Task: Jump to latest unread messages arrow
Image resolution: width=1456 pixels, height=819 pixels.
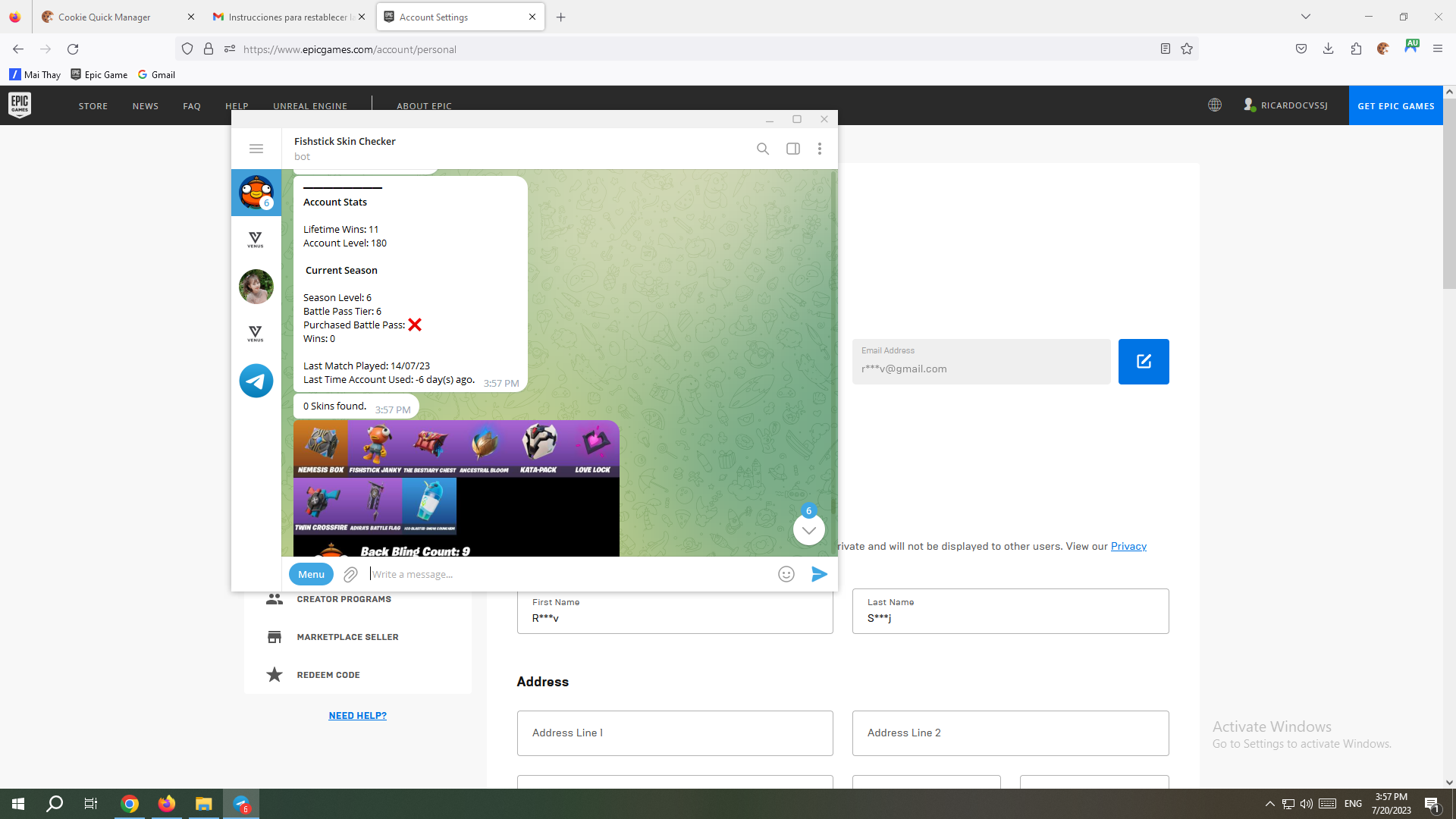Action: click(x=809, y=529)
